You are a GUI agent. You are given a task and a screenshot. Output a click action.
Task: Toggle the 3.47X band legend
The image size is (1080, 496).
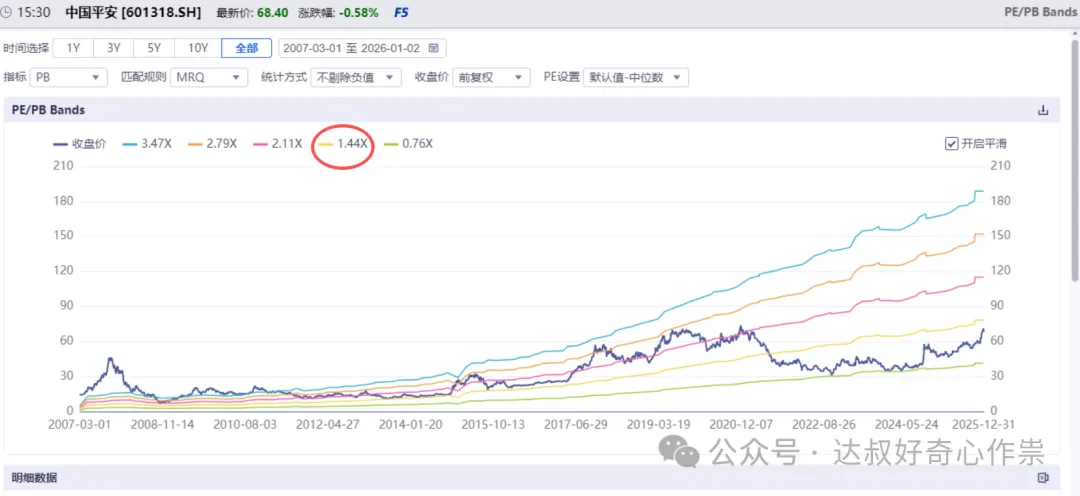pyautogui.click(x=145, y=144)
